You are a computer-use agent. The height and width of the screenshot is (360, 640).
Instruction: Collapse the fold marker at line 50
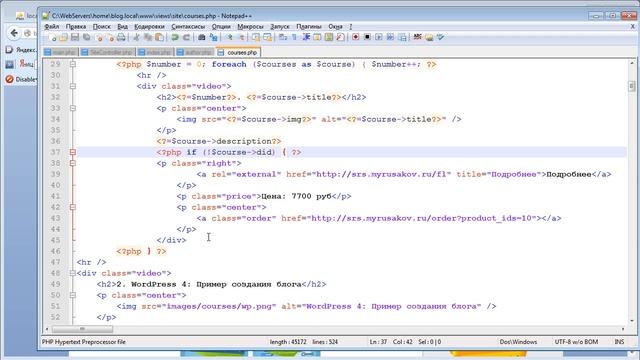click(x=73, y=295)
